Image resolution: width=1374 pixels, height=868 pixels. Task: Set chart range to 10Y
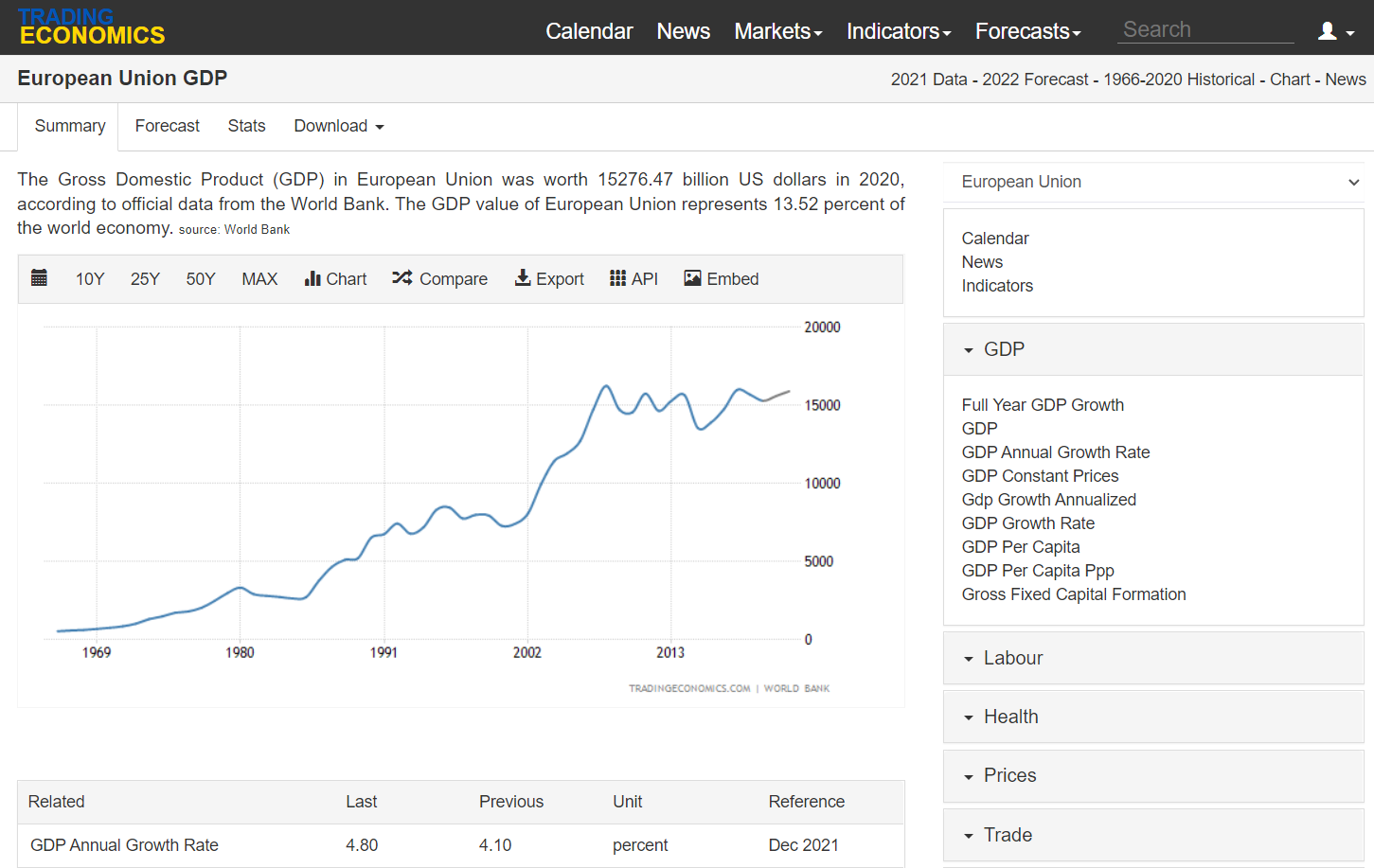point(90,279)
